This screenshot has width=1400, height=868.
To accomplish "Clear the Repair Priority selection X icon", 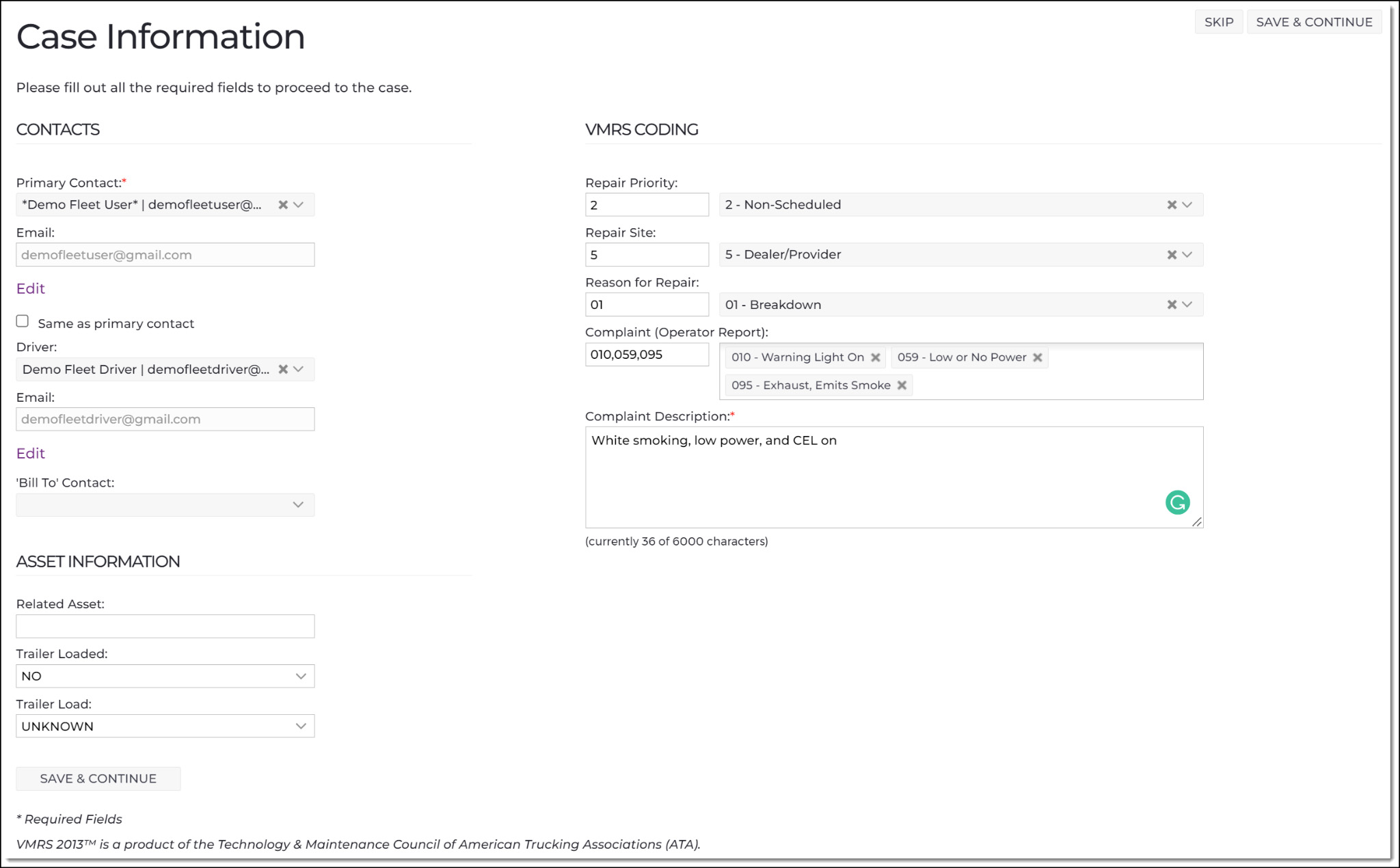I will point(1172,205).
